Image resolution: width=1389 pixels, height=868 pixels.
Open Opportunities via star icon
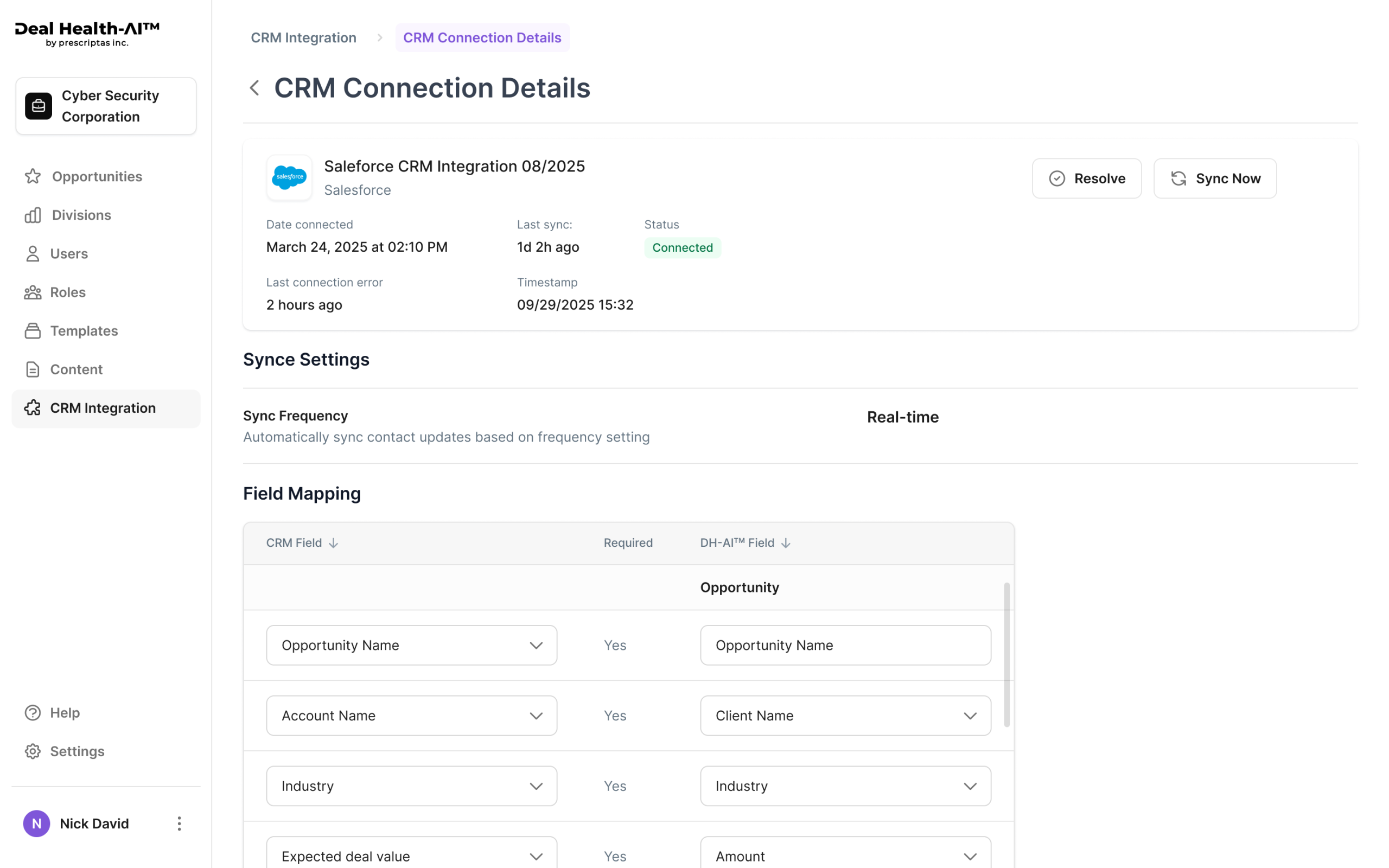tap(33, 176)
